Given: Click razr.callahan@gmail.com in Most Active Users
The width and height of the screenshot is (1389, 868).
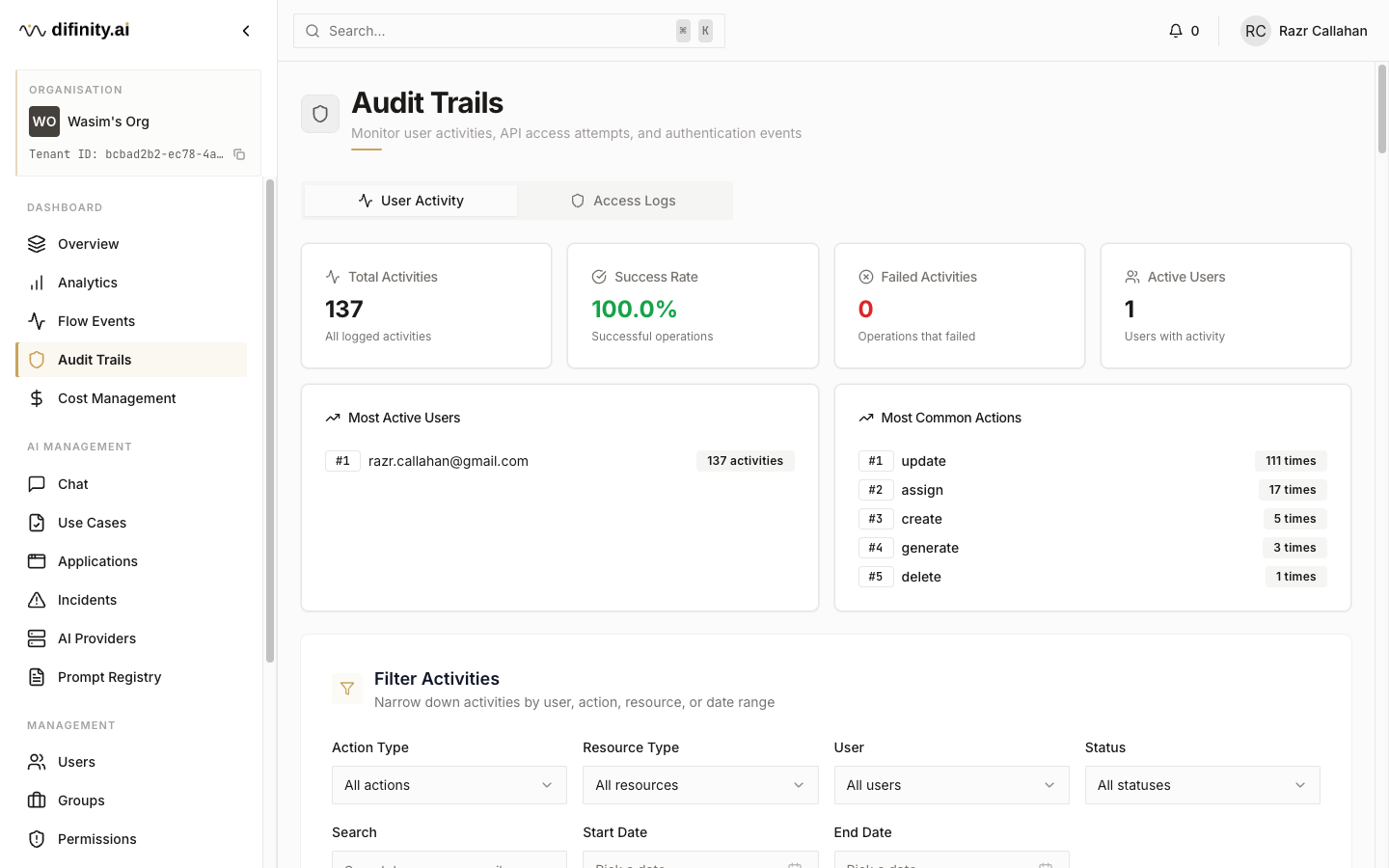Looking at the screenshot, I should point(449,461).
